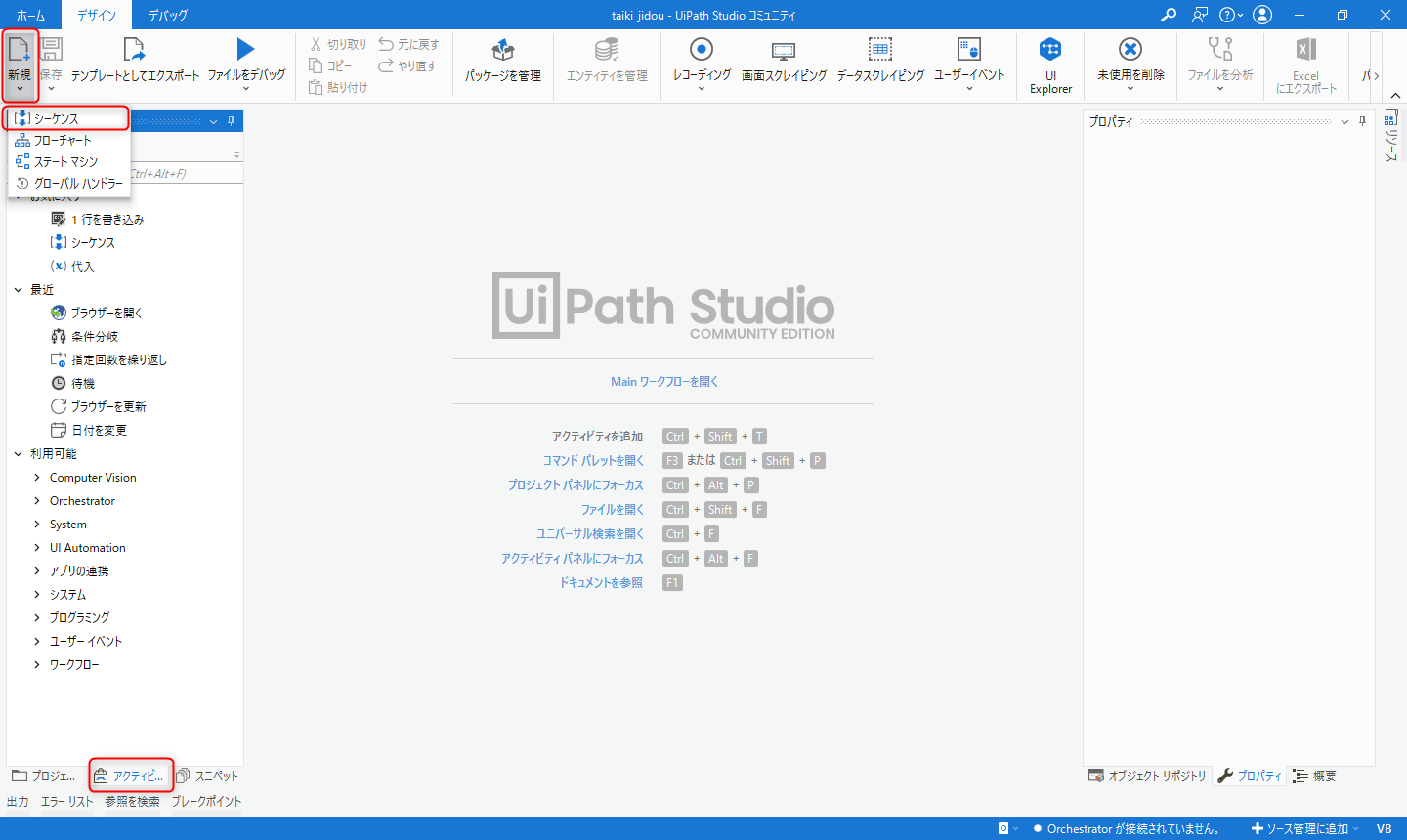Screen dimensions: 1407x840
Task: Expand the アプリの連携 category
Action: coord(37,571)
